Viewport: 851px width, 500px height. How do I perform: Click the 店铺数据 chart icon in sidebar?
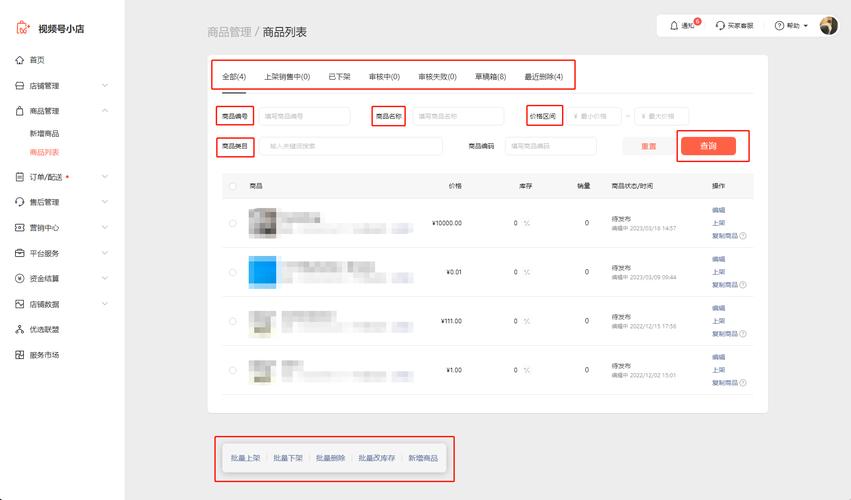click(20, 304)
